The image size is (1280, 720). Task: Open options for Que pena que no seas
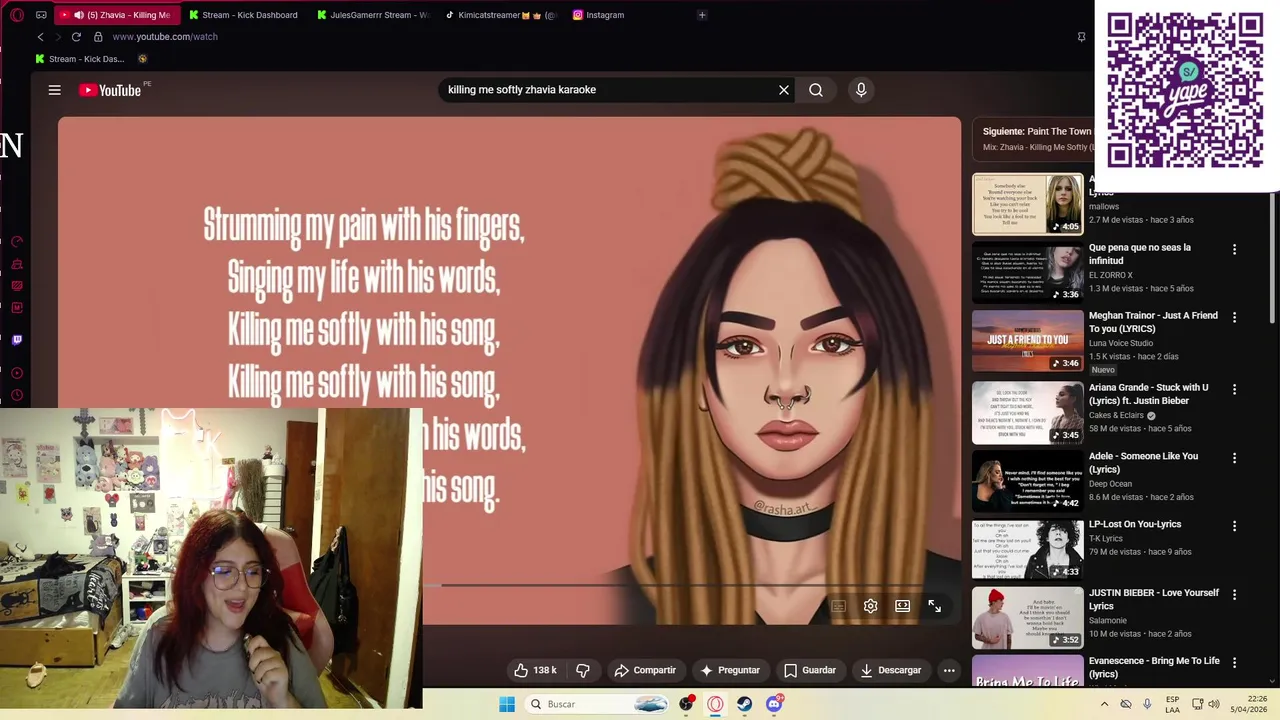click(1234, 249)
